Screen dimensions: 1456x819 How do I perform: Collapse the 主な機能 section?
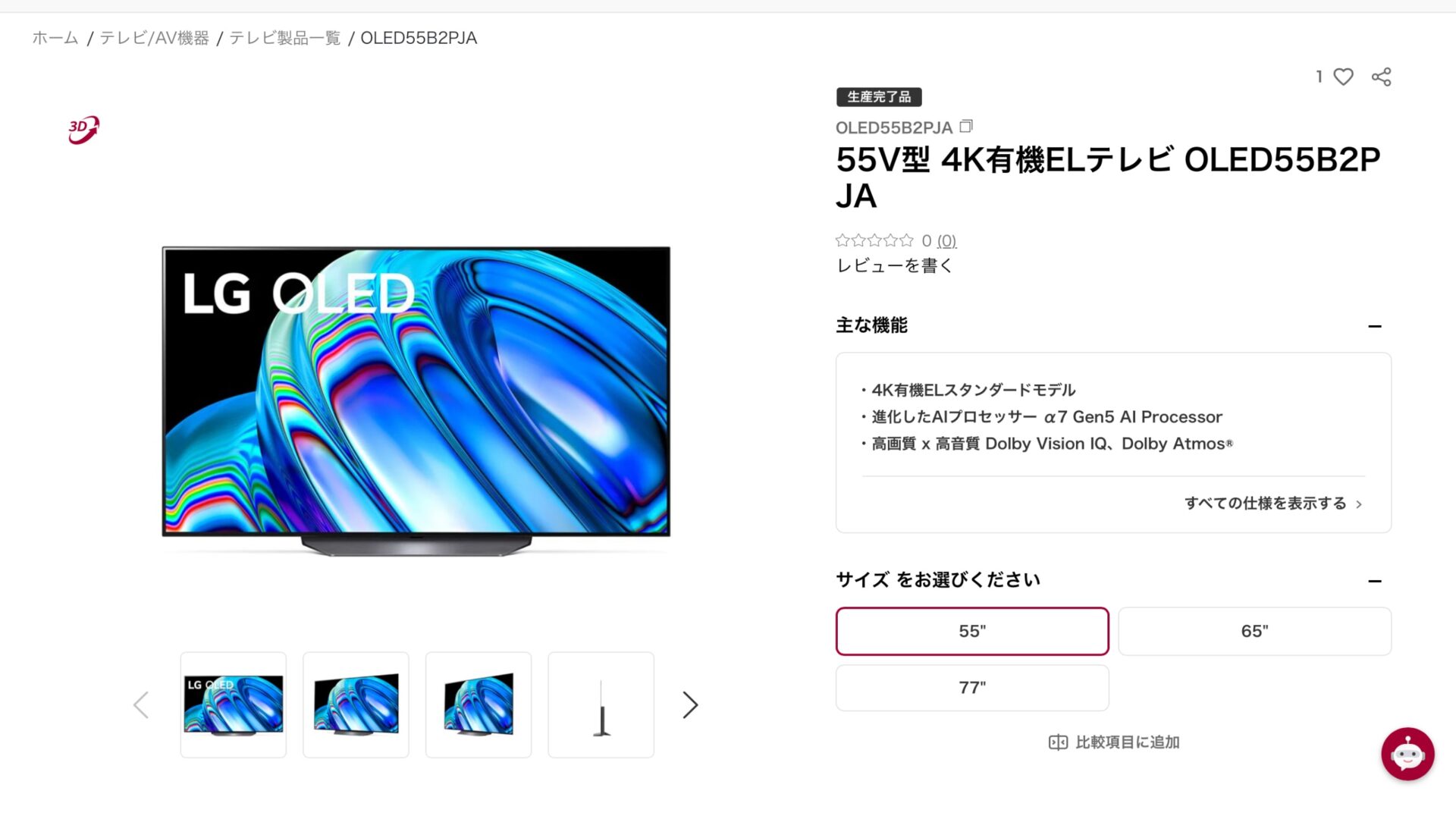pyautogui.click(x=1375, y=326)
